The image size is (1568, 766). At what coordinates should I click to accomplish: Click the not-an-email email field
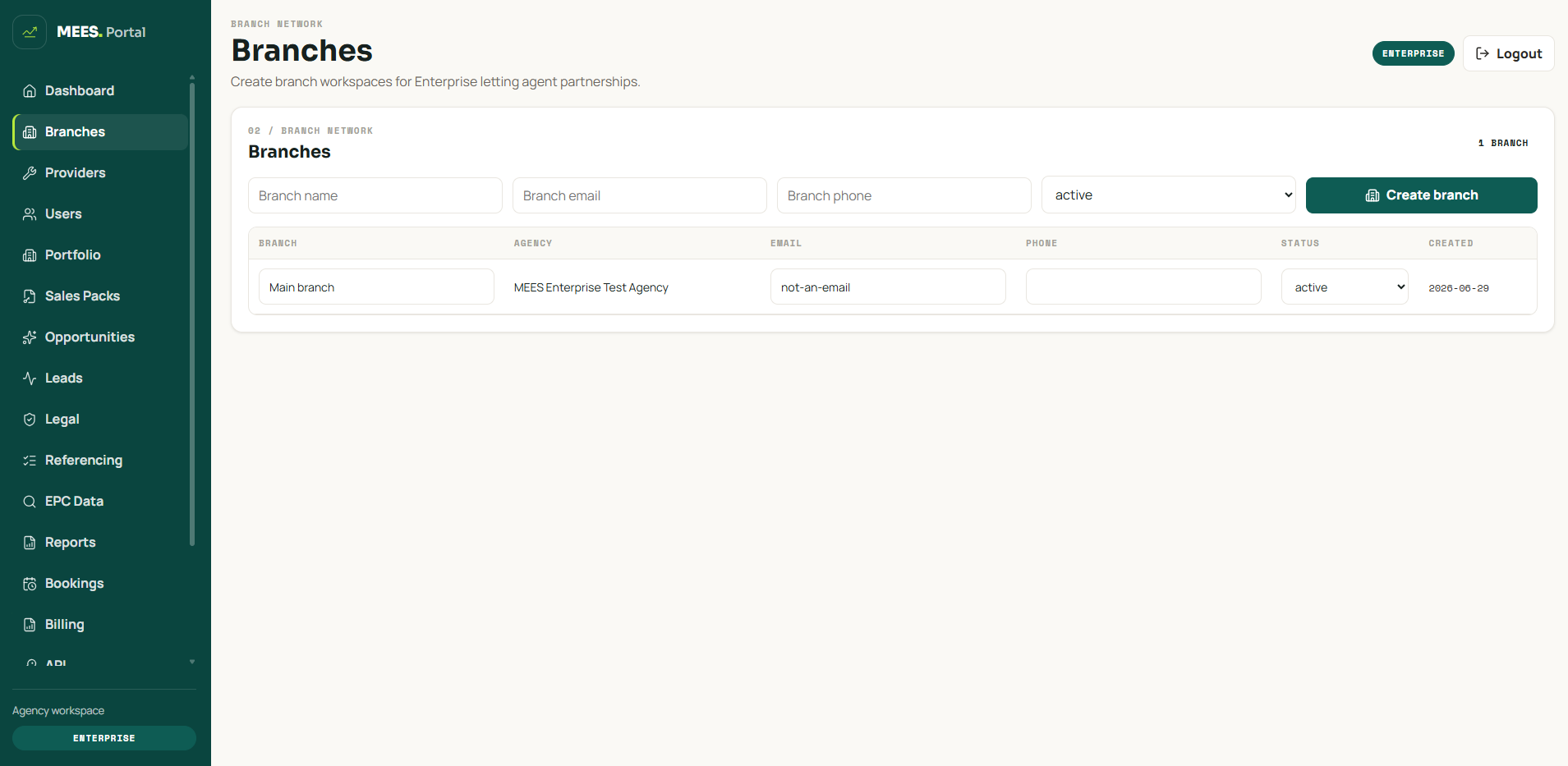coord(888,287)
